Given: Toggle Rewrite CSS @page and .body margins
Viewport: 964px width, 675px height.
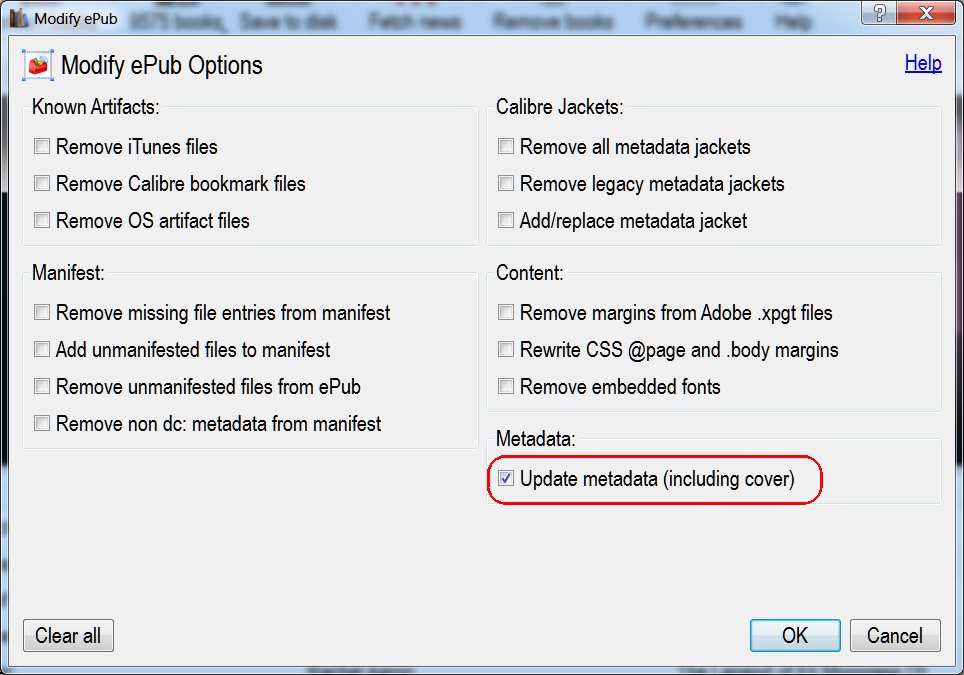Looking at the screenshot, I should pos(506,350).
